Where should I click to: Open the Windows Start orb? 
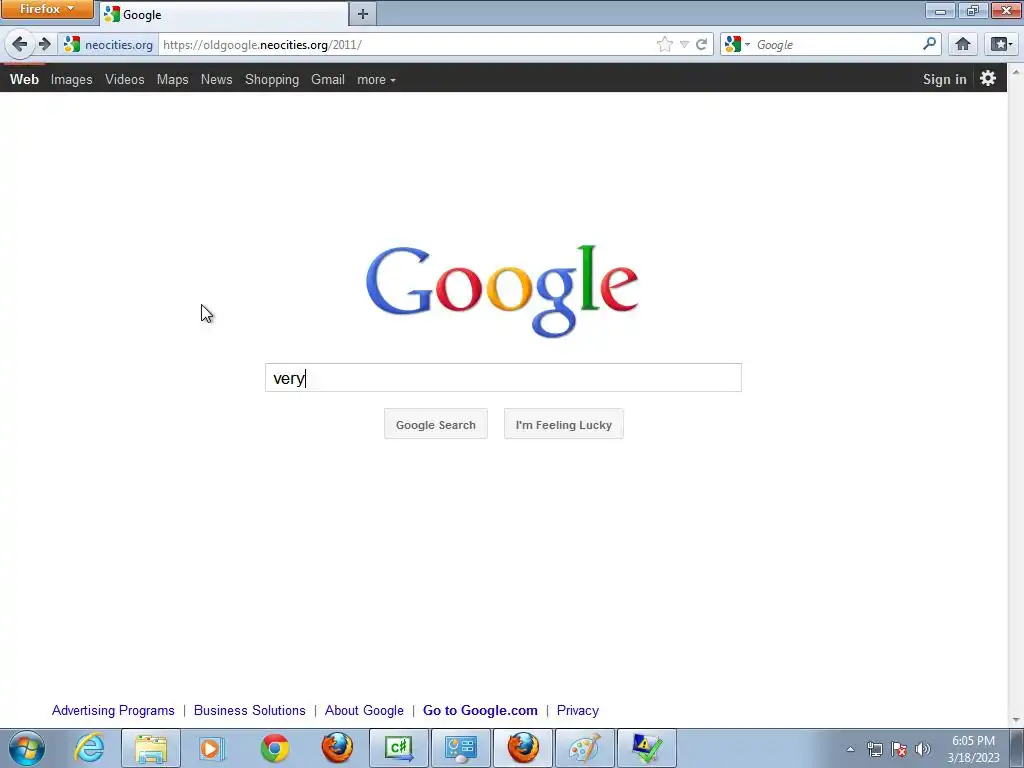27,748
